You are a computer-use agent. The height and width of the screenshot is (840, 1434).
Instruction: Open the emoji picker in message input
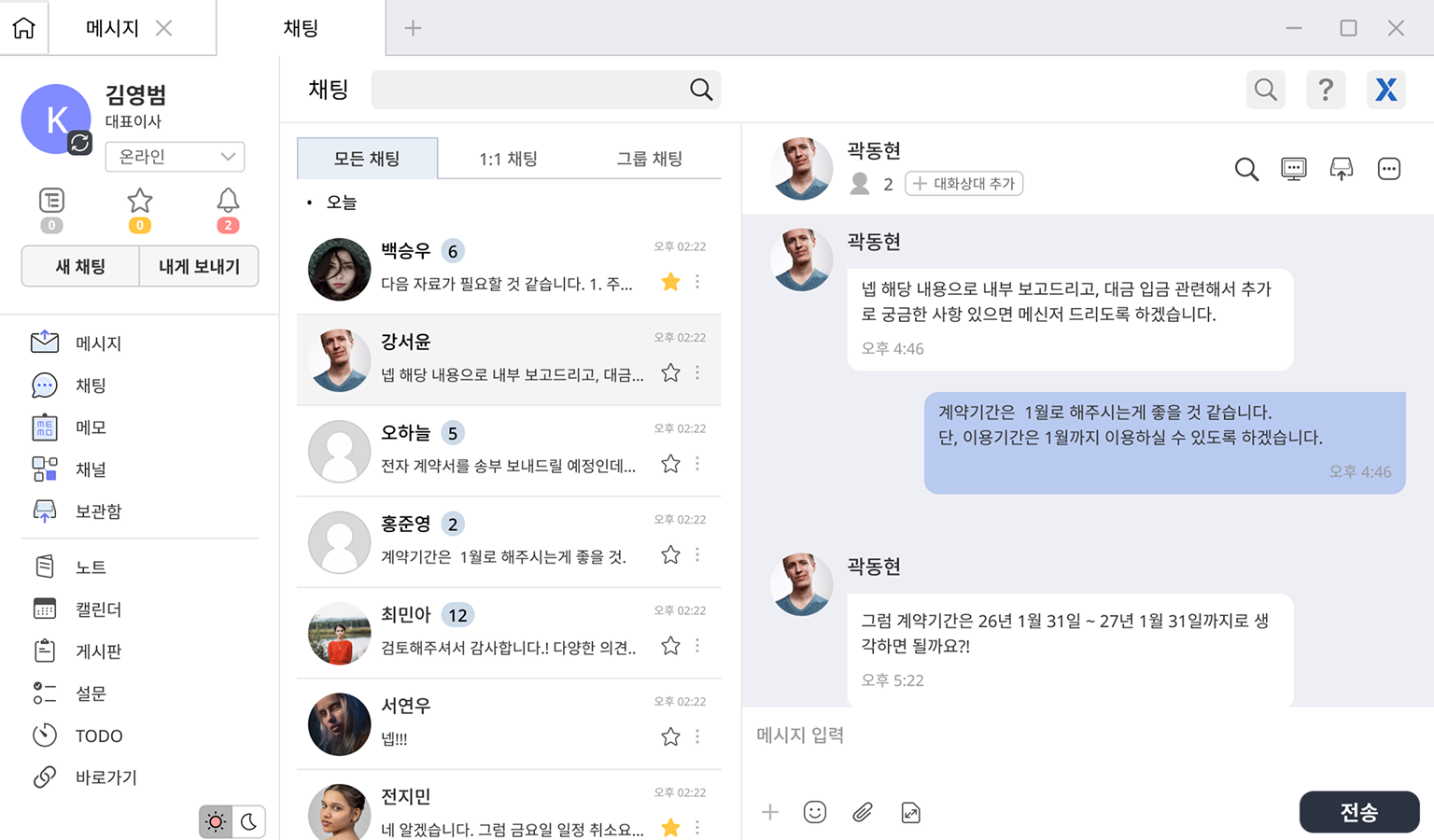tap(815, 812)
